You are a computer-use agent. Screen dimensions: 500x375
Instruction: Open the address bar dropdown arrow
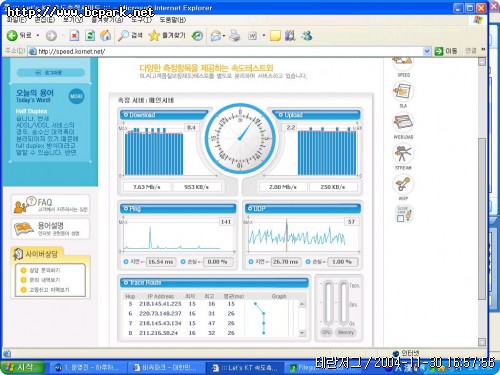pos(427,51)
